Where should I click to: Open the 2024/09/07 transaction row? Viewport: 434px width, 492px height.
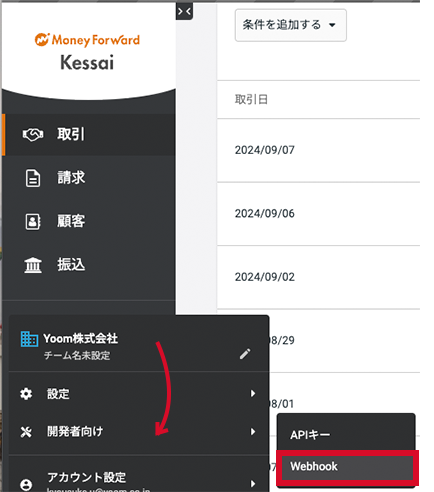318,150
